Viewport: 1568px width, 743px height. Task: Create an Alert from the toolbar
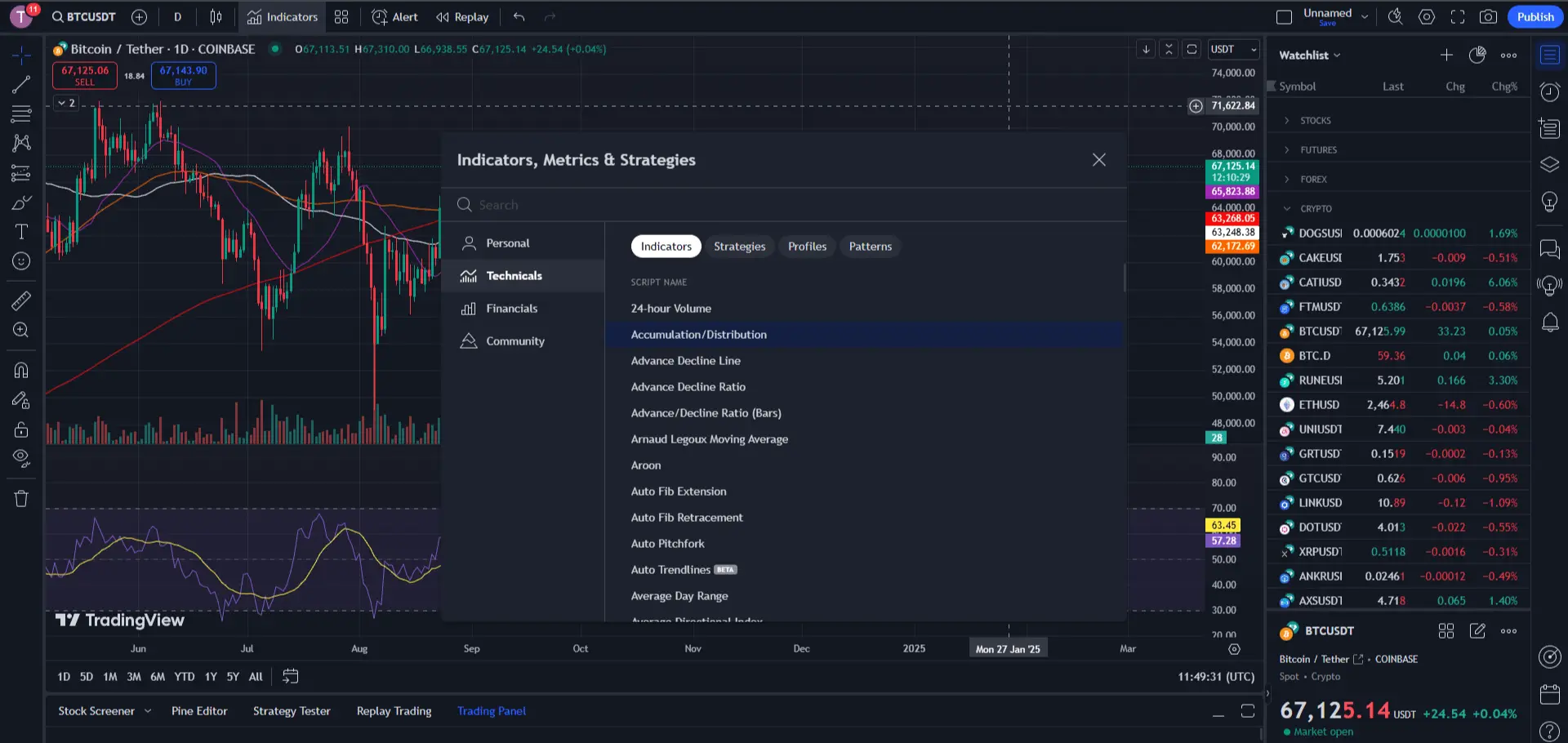(x=395, y=17)
